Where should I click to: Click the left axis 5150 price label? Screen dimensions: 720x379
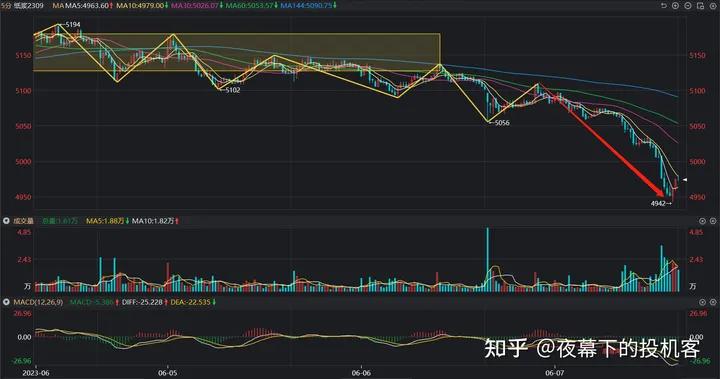(x=23, y=56)
